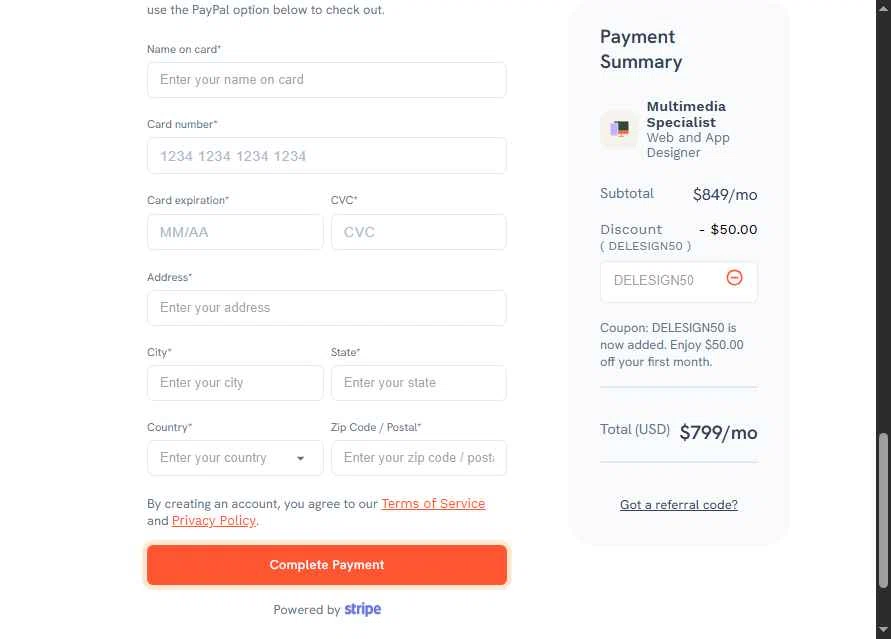Remove the DELESIGN50 coupon with the minus icon
Viewport: 891px width, 639px height.
pyautogui.click(x=734, y=278)
